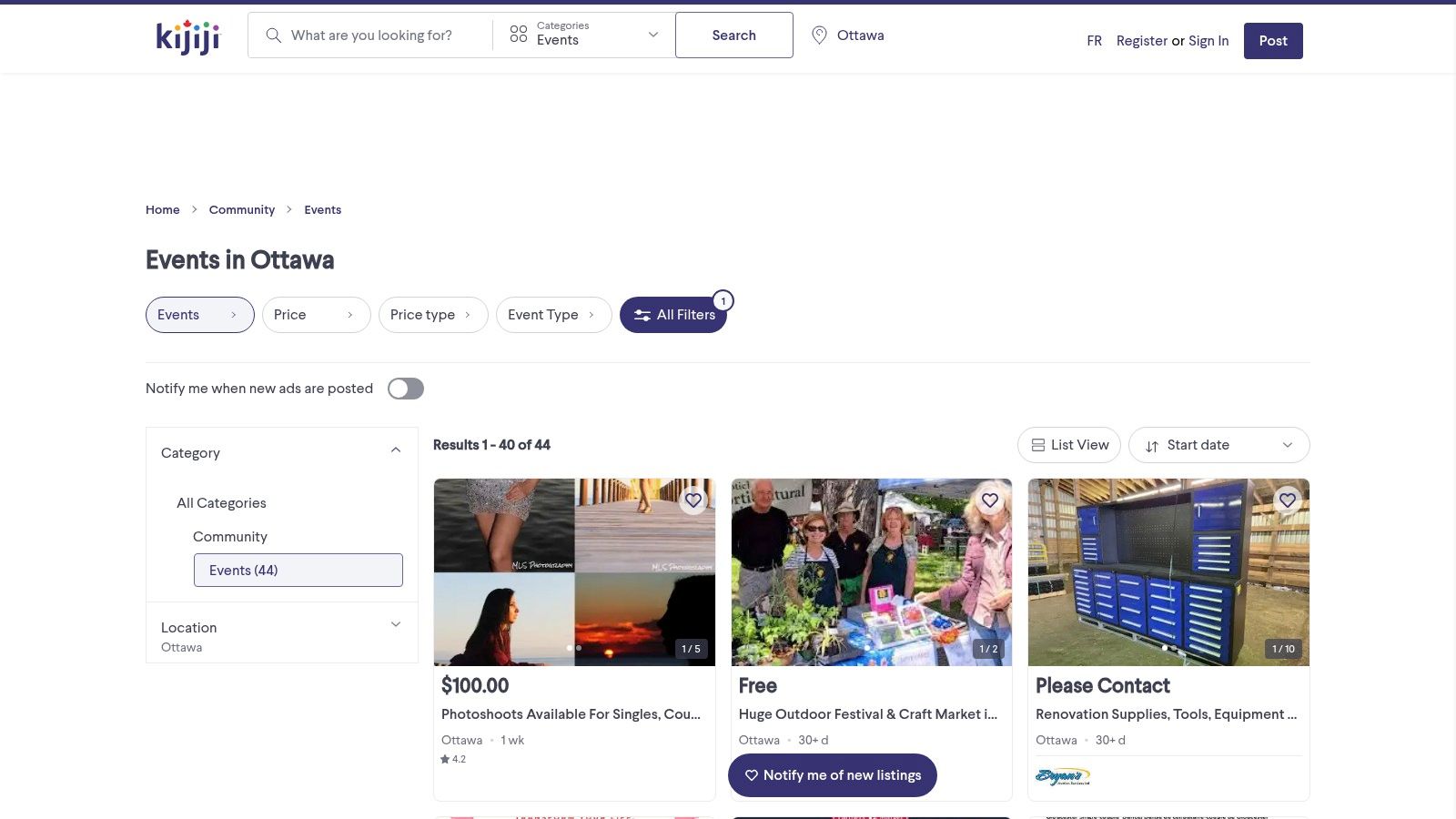Viewport: 1456px width, 819px height.
Task: Open the All Filters panel
Action: click(673, 315)
